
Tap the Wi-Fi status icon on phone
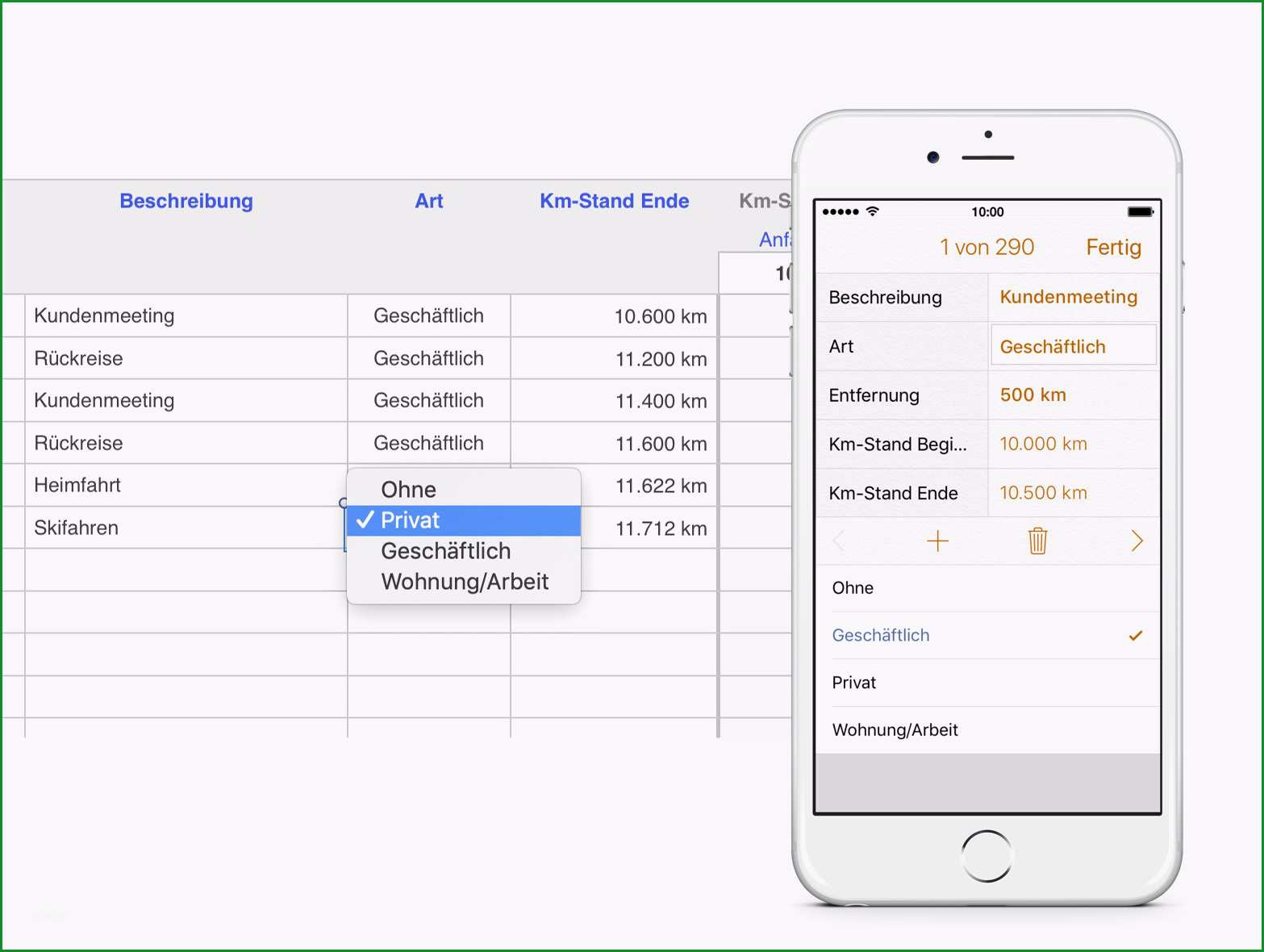coord(872,211)
